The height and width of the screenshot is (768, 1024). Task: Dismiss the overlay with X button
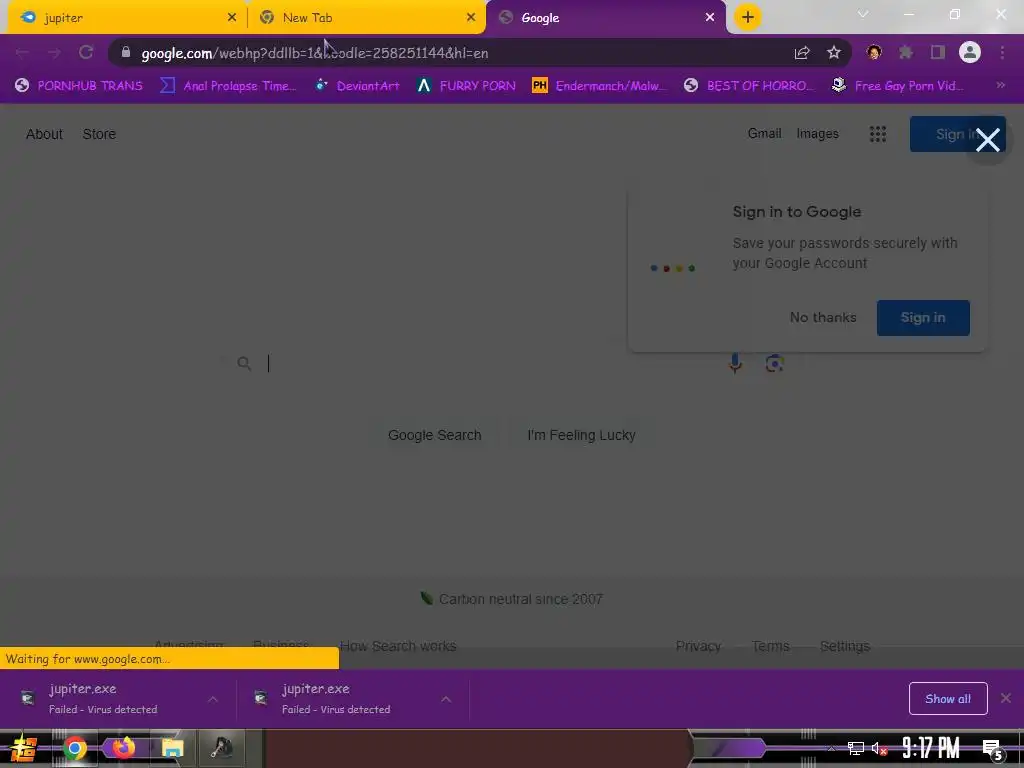tap(987, 140)
